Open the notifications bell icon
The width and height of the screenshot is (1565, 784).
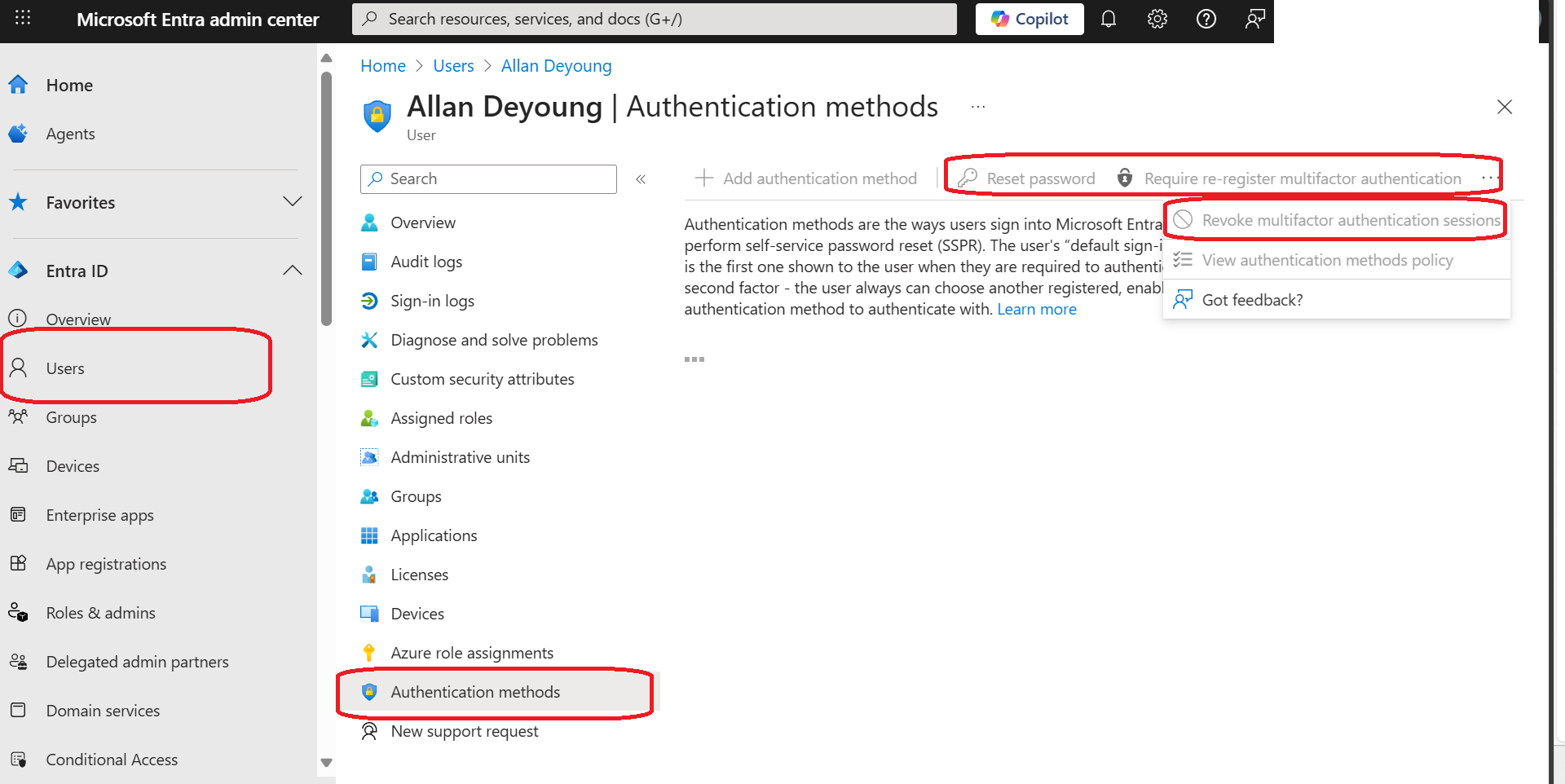pyautogui.click(x=1109, y=19)
